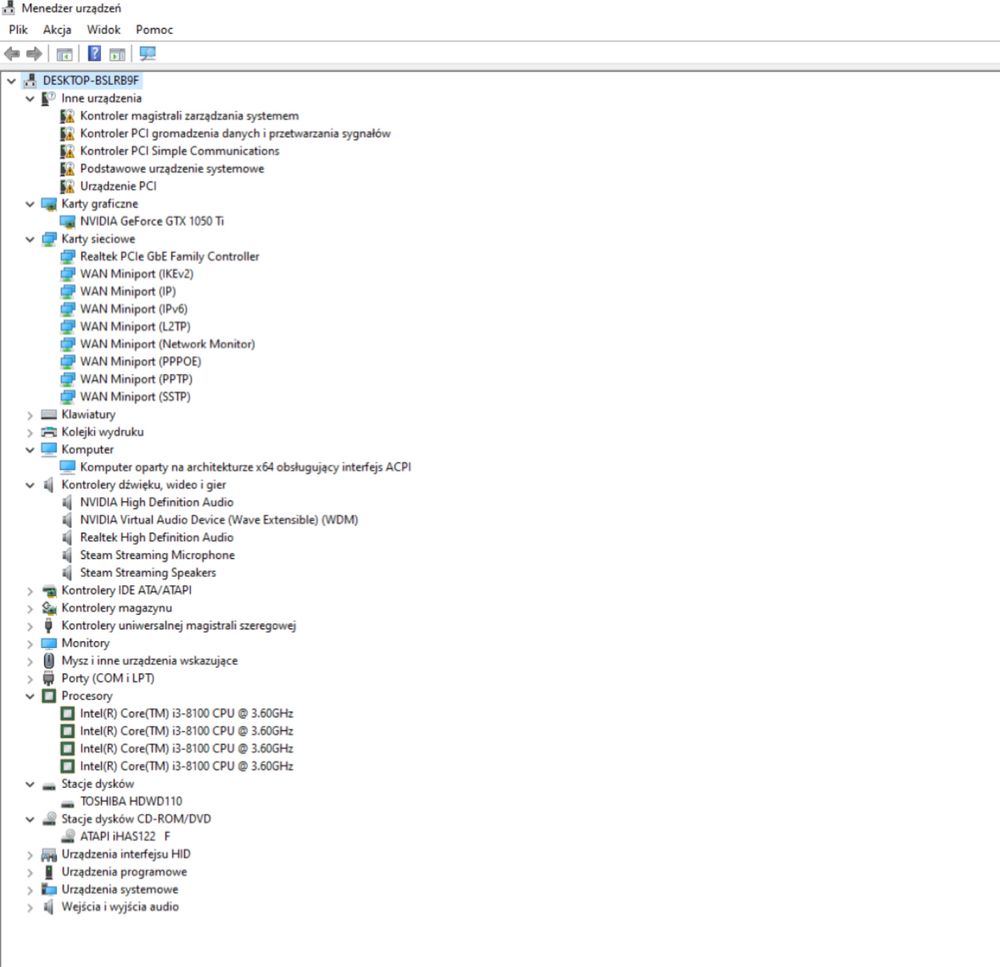
Task: Expand the Monitory category
Action: coord(30,644)
